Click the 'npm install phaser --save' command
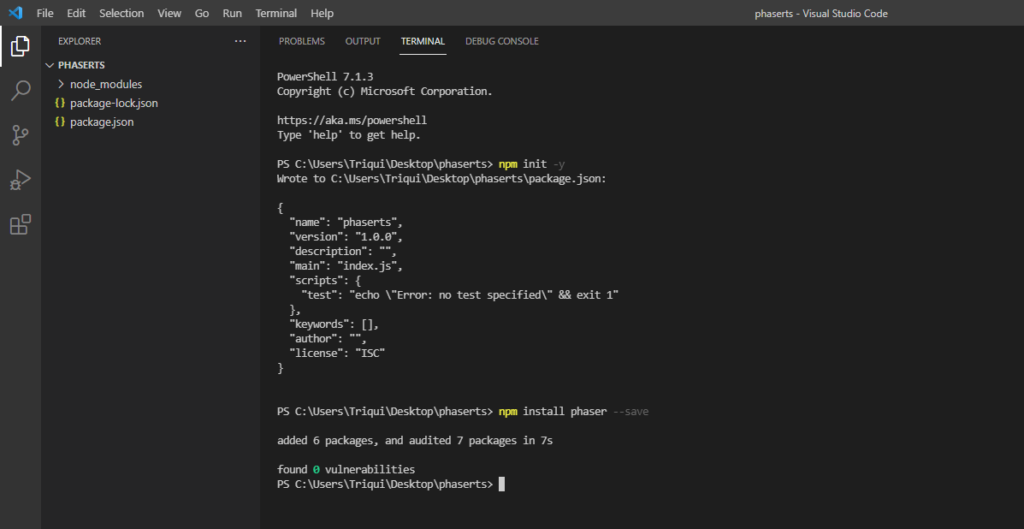This screenshot has height=529, width=1024. pyautogui.click(x=573, y=411)
